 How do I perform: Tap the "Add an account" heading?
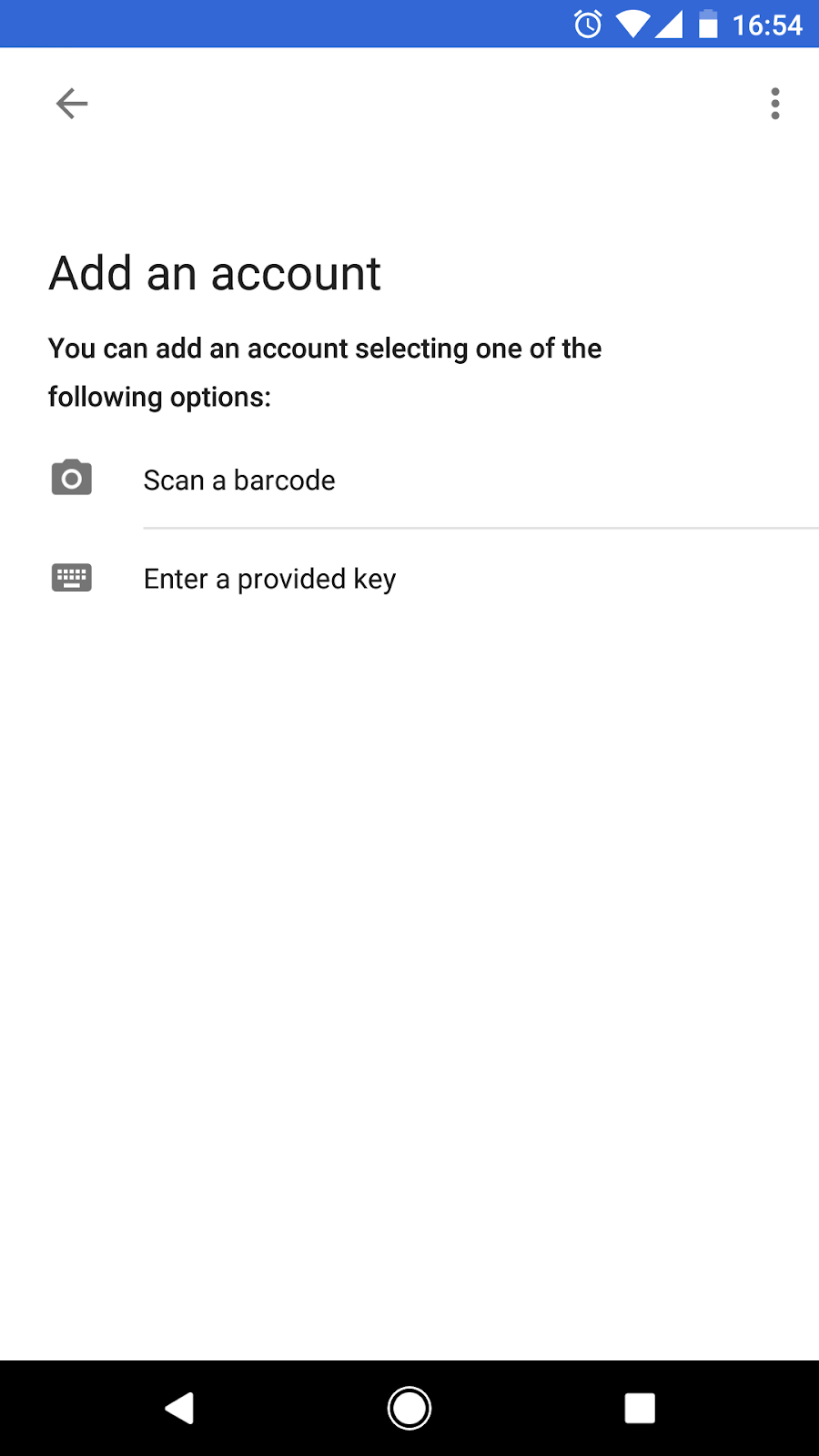pyautogui.click(x=215, y=273)
